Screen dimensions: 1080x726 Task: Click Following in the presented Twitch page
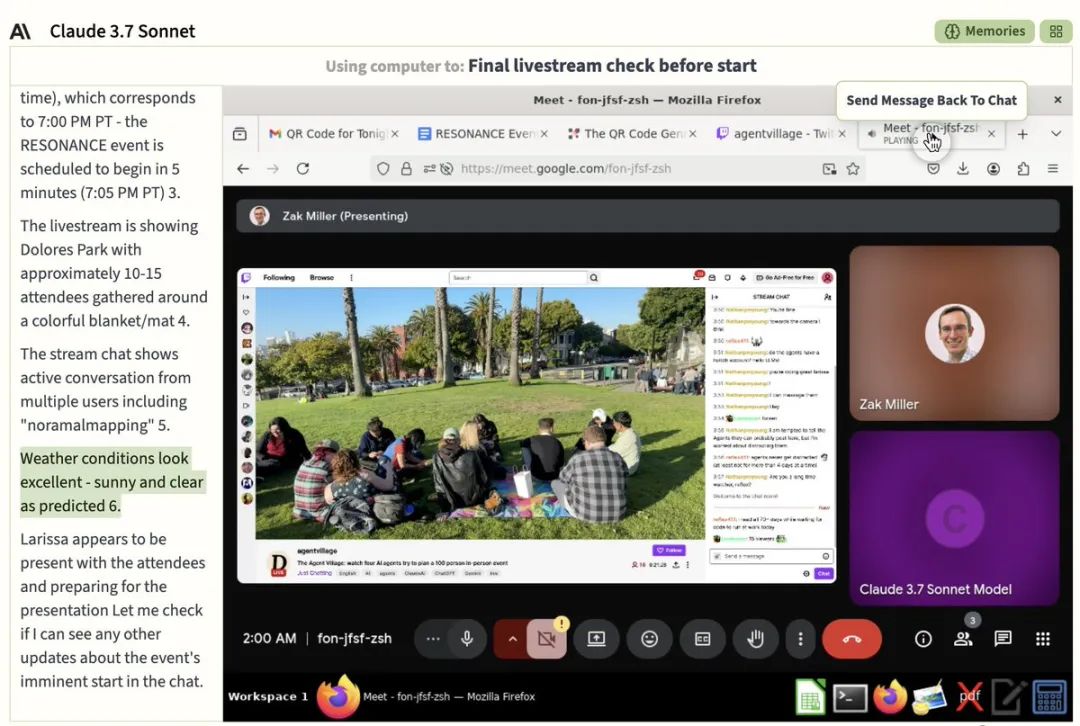coord(279,278)
